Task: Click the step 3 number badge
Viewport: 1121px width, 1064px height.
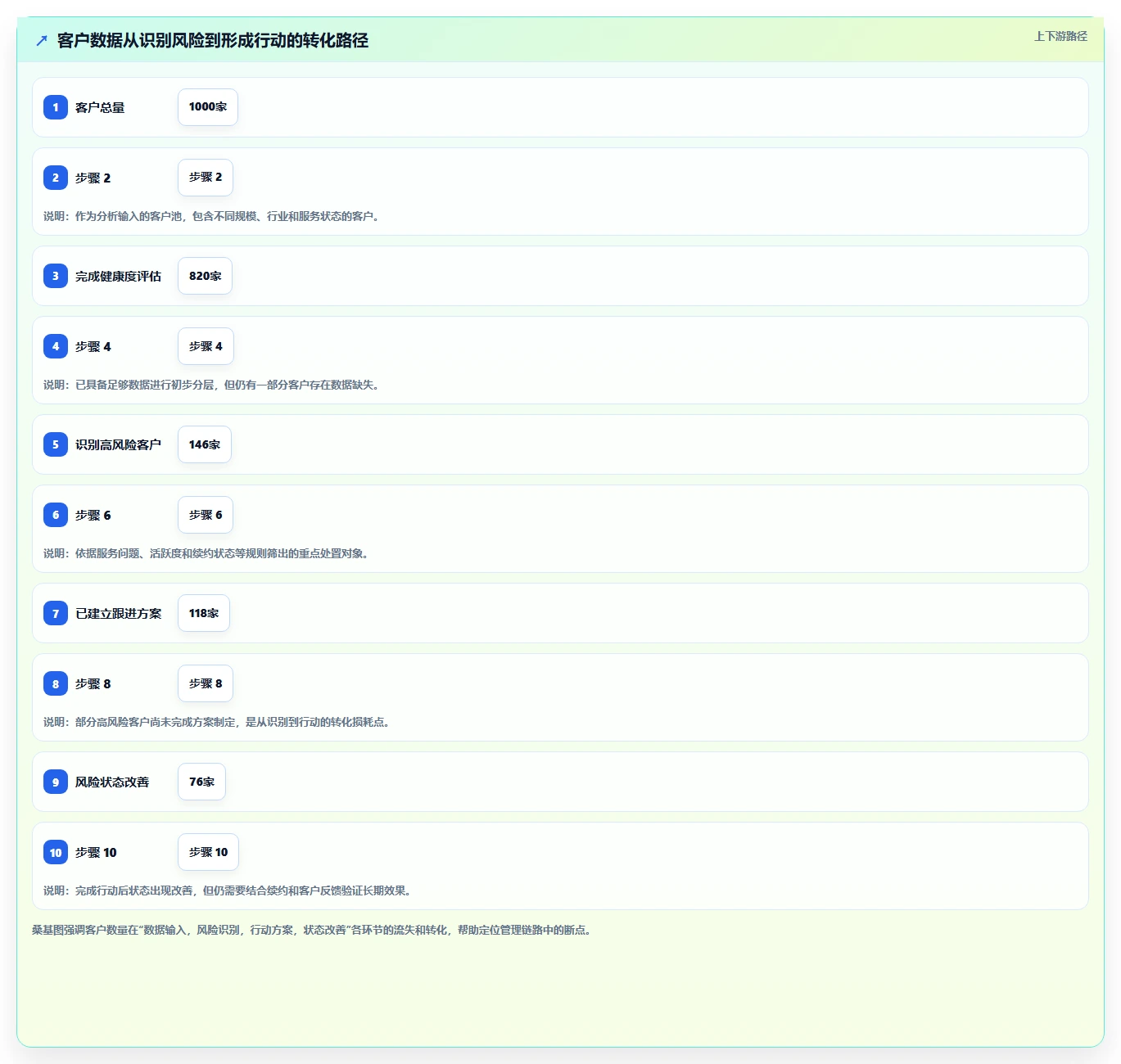Action: click(x=56, y=276)
